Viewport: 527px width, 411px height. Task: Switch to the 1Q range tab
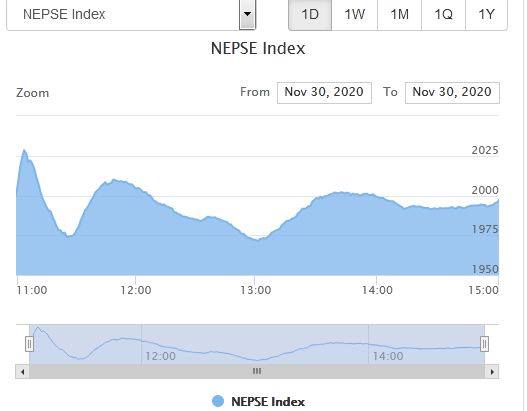(x=443, y=14)
